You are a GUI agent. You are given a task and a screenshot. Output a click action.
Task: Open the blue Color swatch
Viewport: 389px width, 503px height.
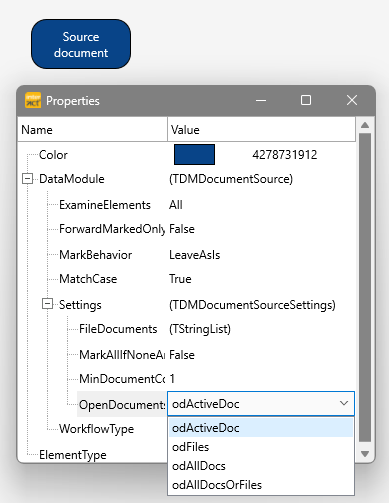click(194, 154)
